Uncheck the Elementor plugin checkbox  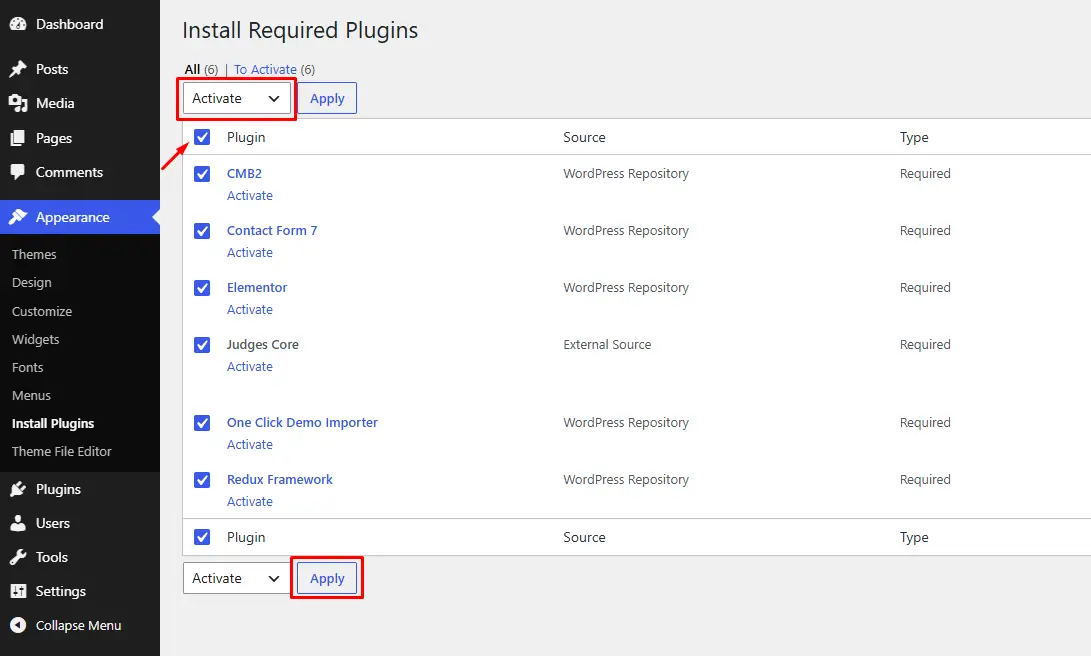point(202,287)
